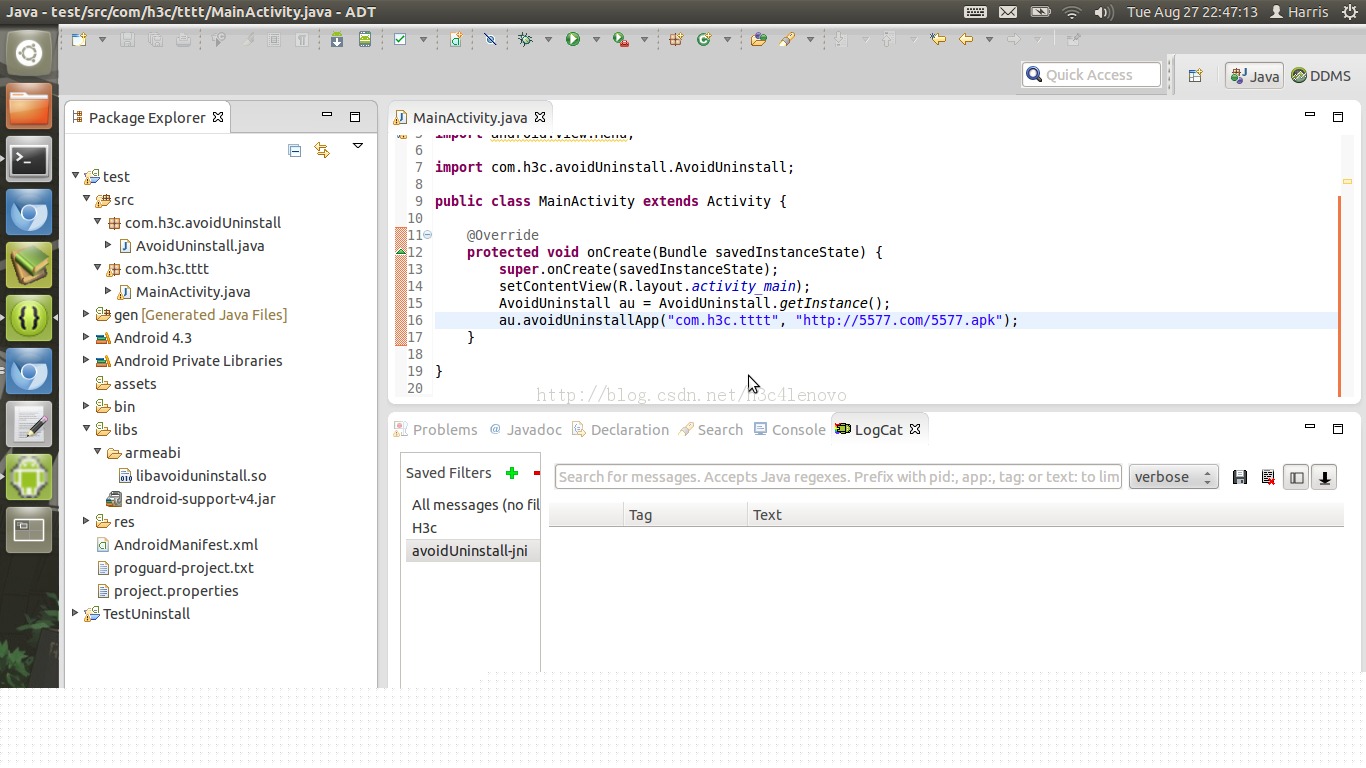This screenshot has width=1366, height=768.
Task: Switch to the Javadoc tab
Action: point(525,429)
